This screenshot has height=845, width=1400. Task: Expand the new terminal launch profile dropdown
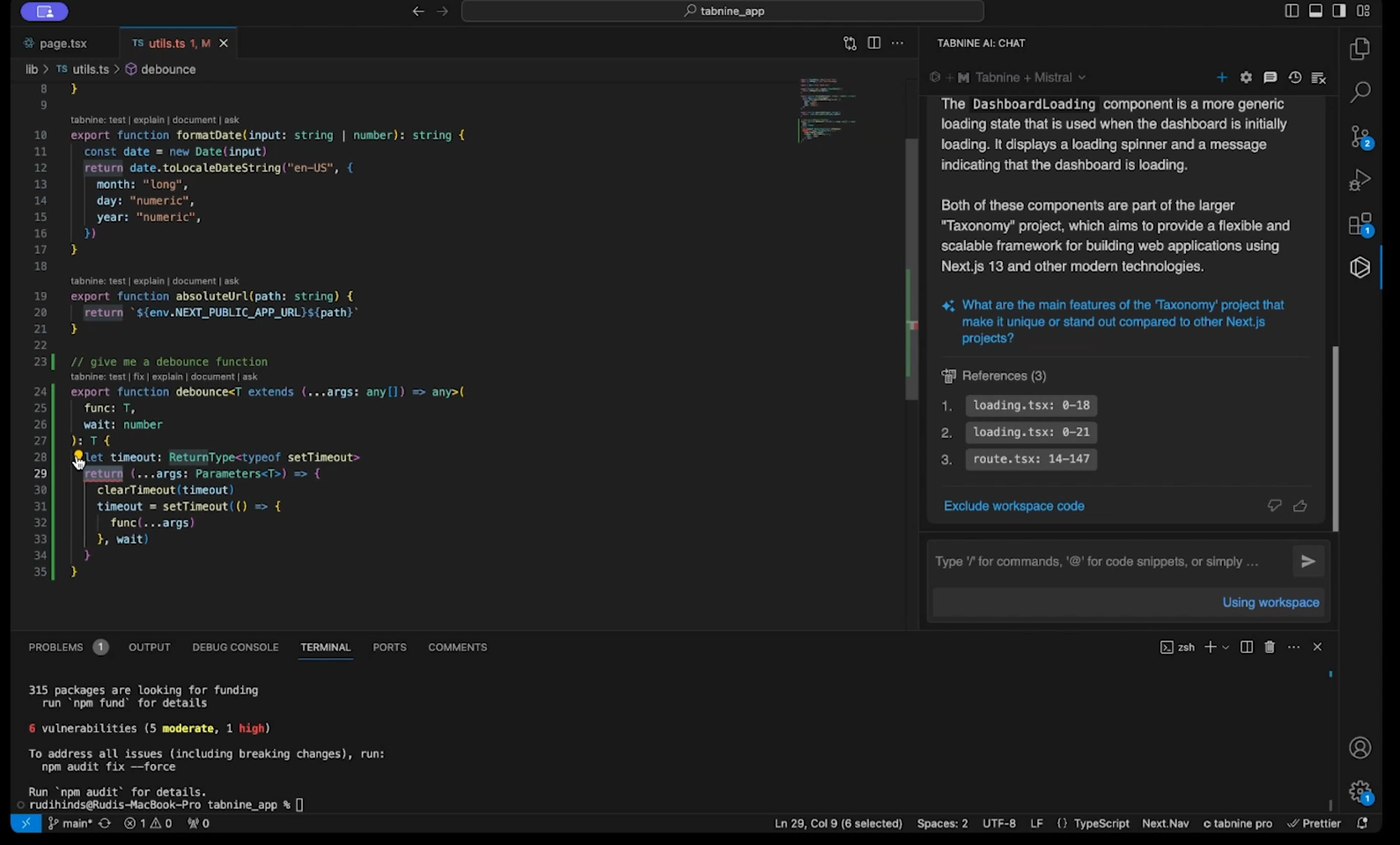click(1226, 647)
